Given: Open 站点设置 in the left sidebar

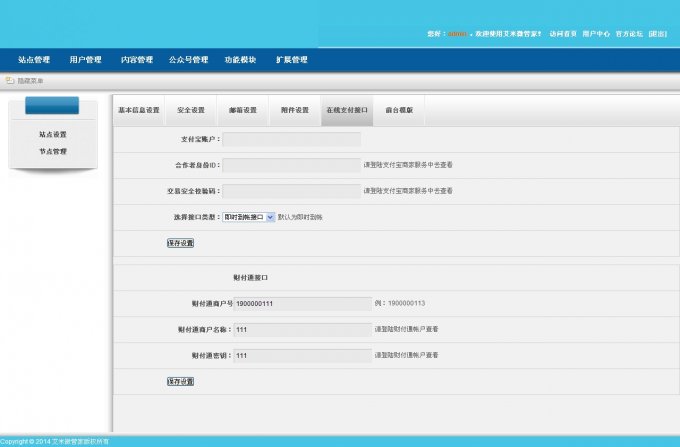Looking at the screenshot, I should (x=53, y=134).
